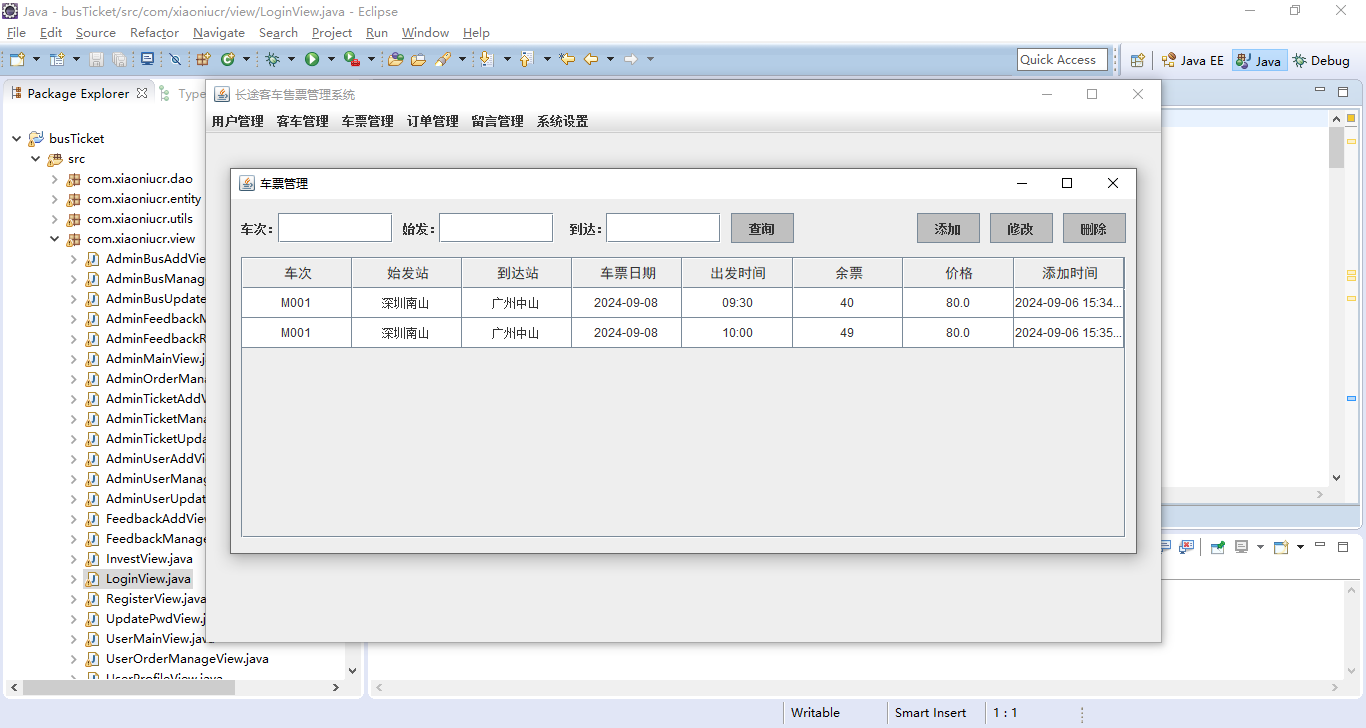Click the Open Console icon
The height and width of the screenshot is (728, 1366).
(x=1281, y=547)
